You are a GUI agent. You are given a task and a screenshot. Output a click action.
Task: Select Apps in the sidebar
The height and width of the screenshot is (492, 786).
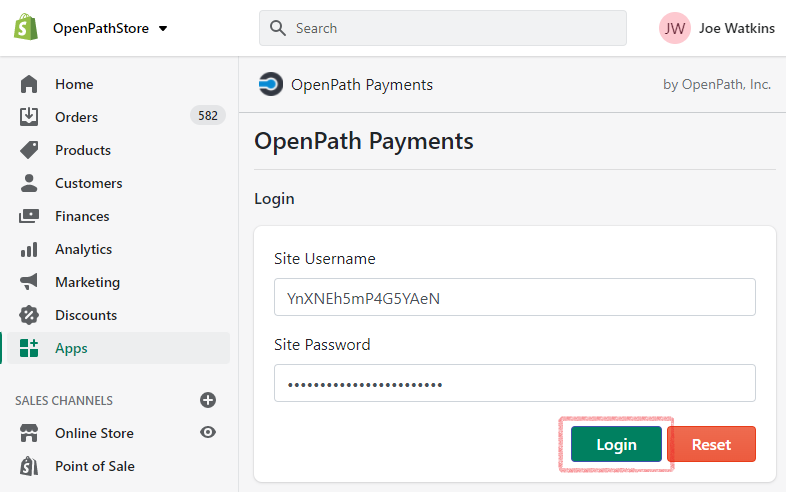(118, 348)
